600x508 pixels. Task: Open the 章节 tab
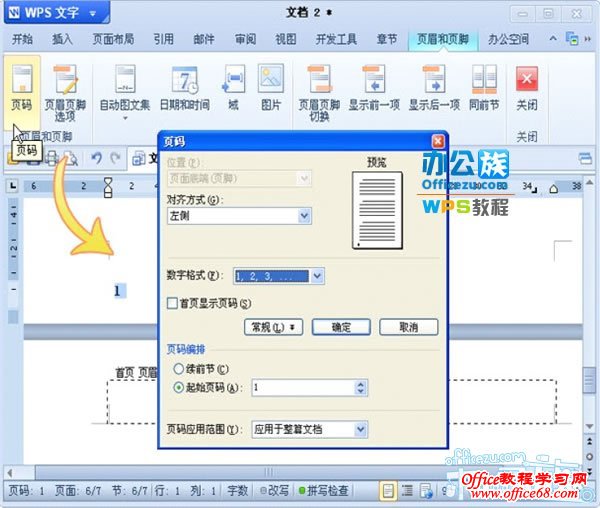387,39
